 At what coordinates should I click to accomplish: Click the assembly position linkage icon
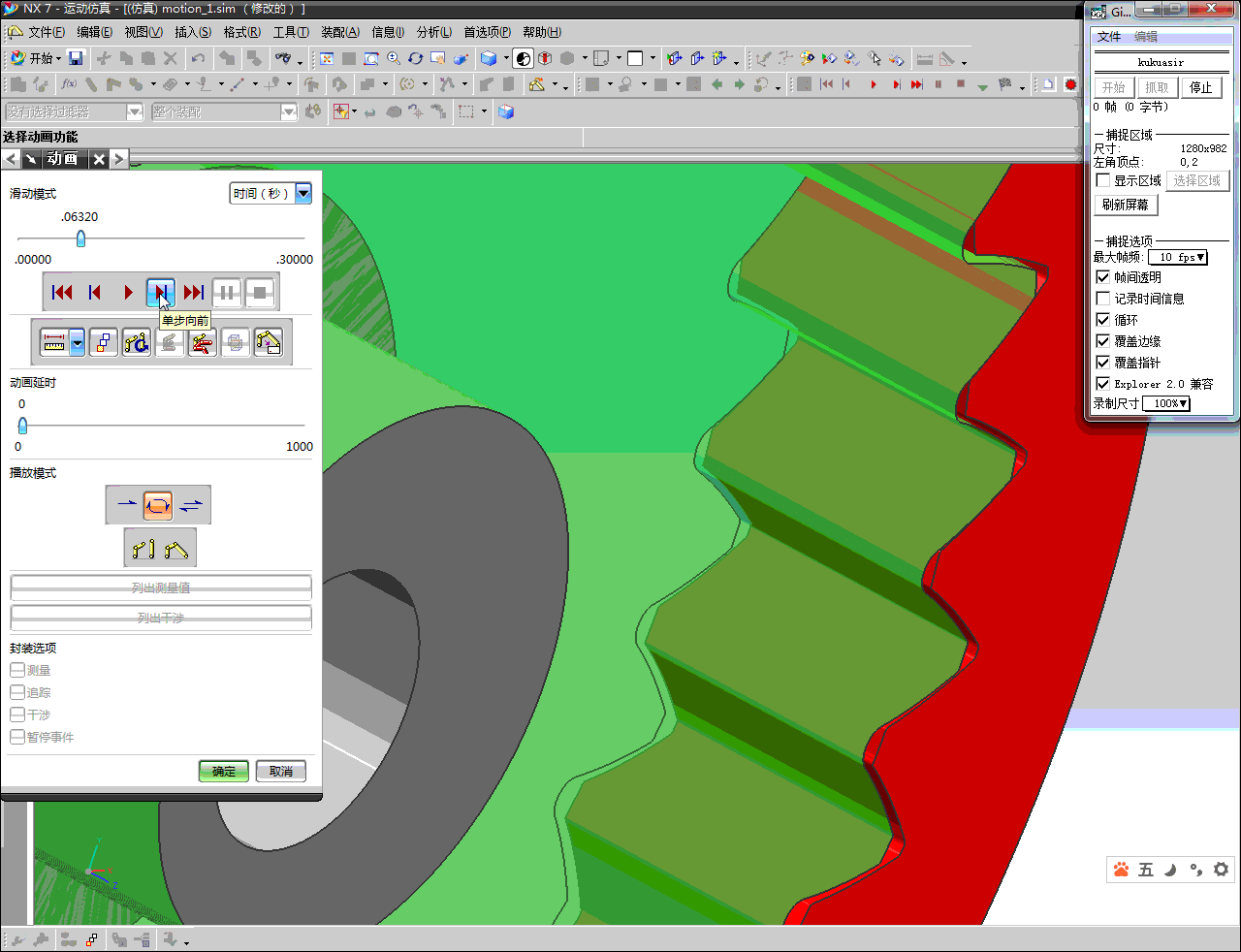(176, 549)
